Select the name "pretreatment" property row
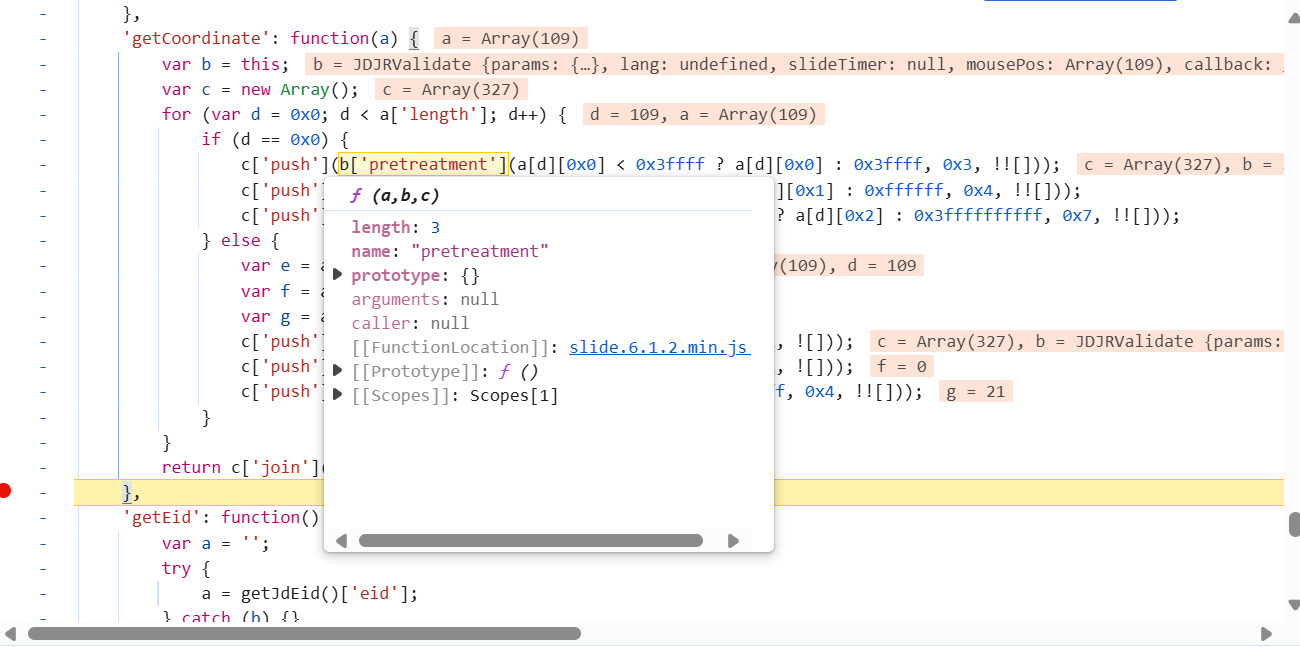Viewport: 1300px width, 647px height. pos(450,251)
